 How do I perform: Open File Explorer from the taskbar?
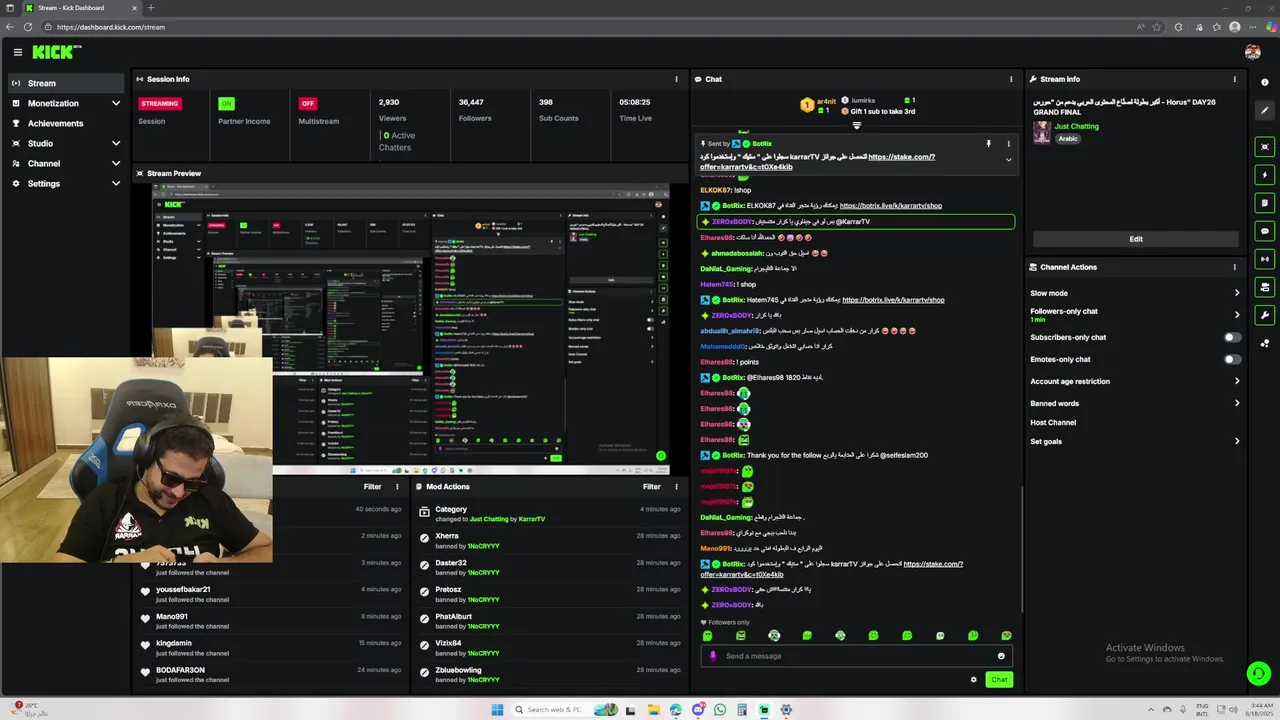point(654,710)
